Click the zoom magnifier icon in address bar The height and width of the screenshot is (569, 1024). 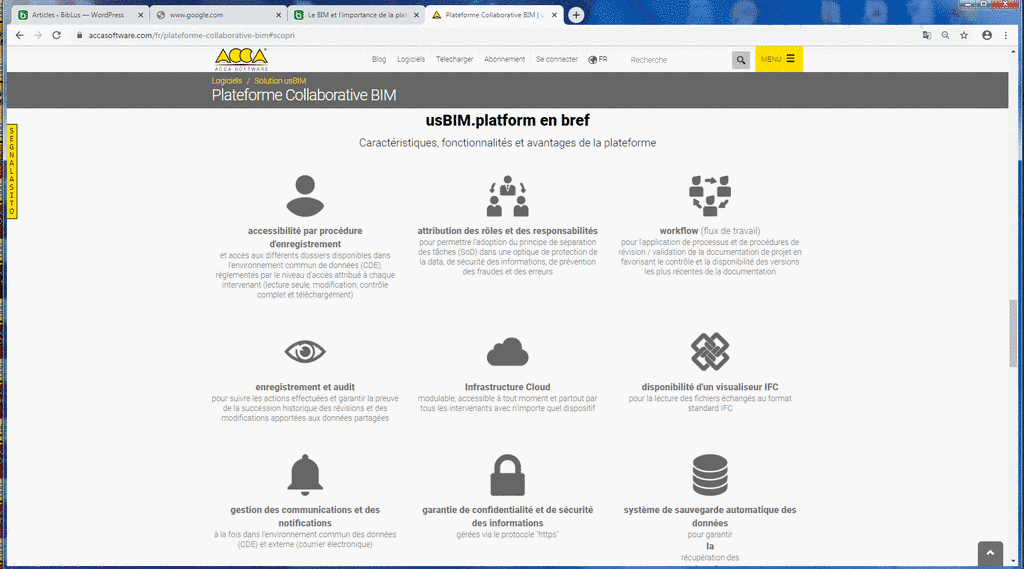click(945, 35)
